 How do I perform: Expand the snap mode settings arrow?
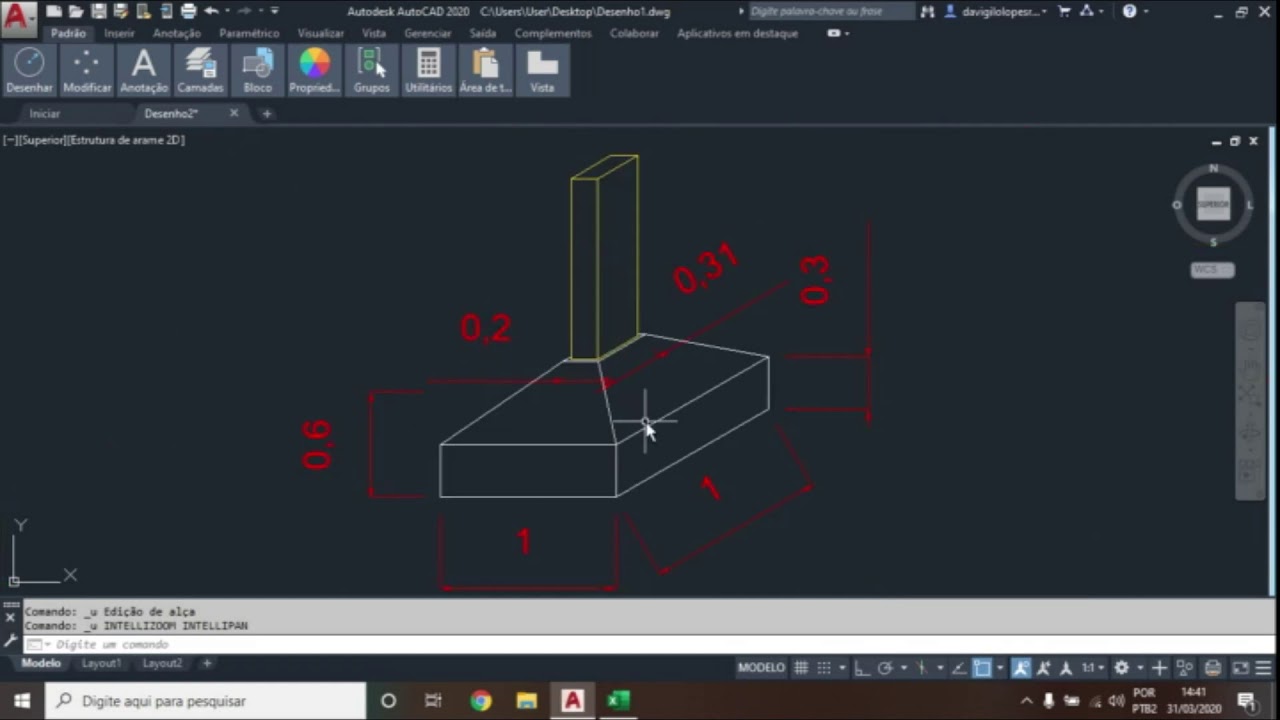coord(842,668)
